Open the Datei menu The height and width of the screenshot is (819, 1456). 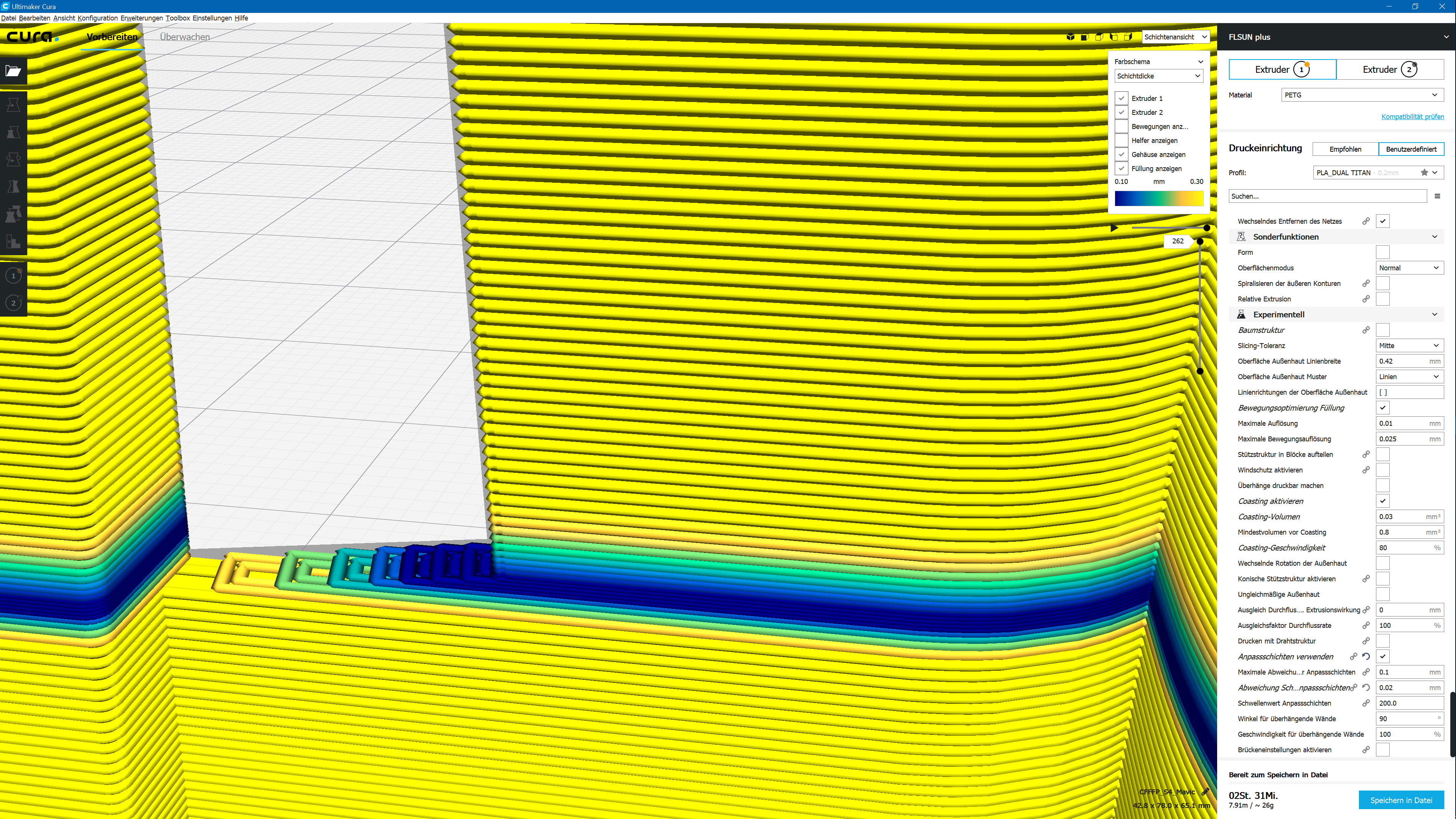tap(8, 18)
